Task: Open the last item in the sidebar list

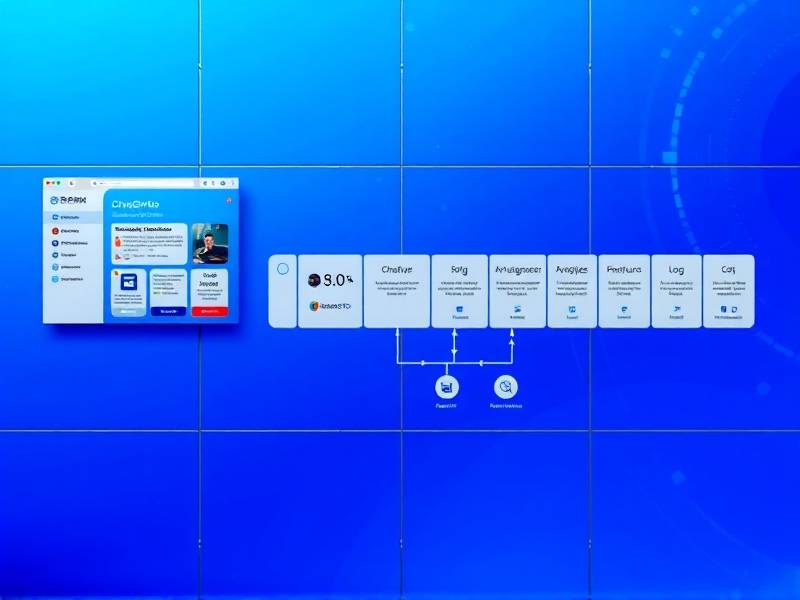Action: pos(72,279)
